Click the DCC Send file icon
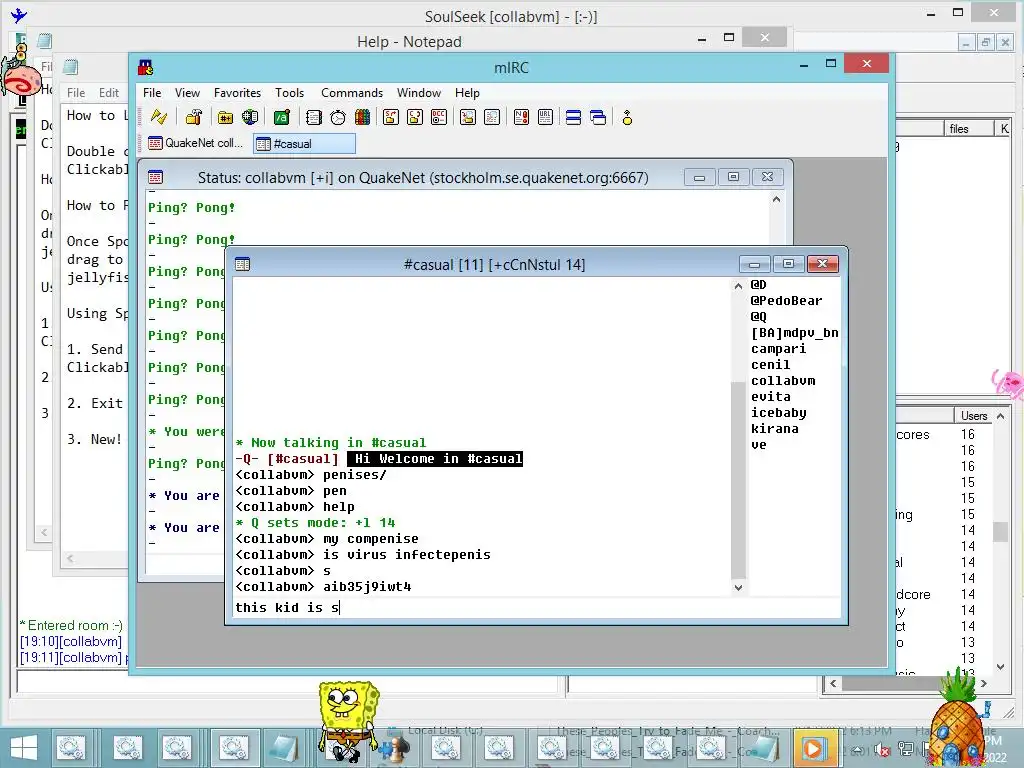 (x=391, y=118)
